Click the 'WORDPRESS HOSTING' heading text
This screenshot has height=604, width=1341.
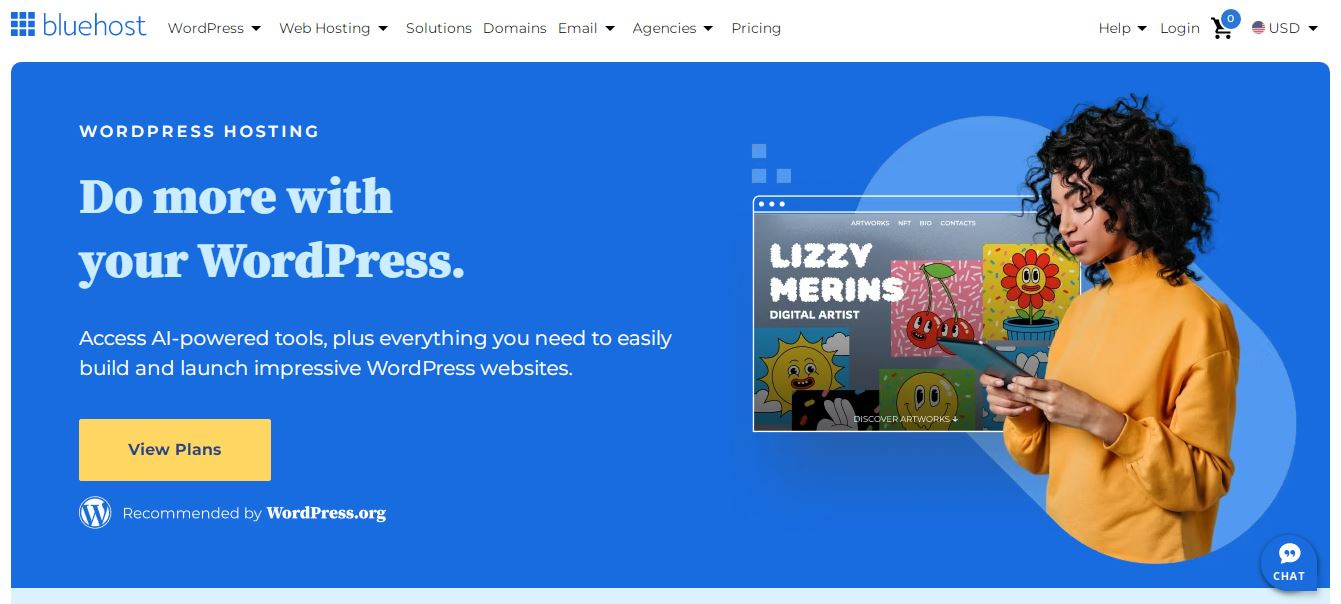(199, 131)
